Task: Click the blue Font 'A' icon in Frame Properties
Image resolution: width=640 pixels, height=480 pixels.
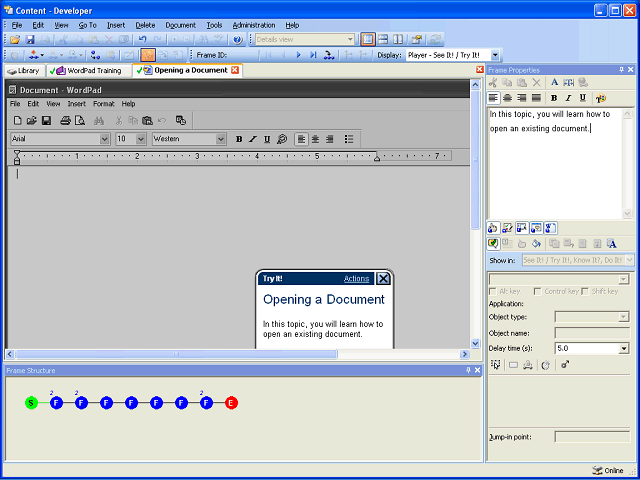Action: pos(554,82)
